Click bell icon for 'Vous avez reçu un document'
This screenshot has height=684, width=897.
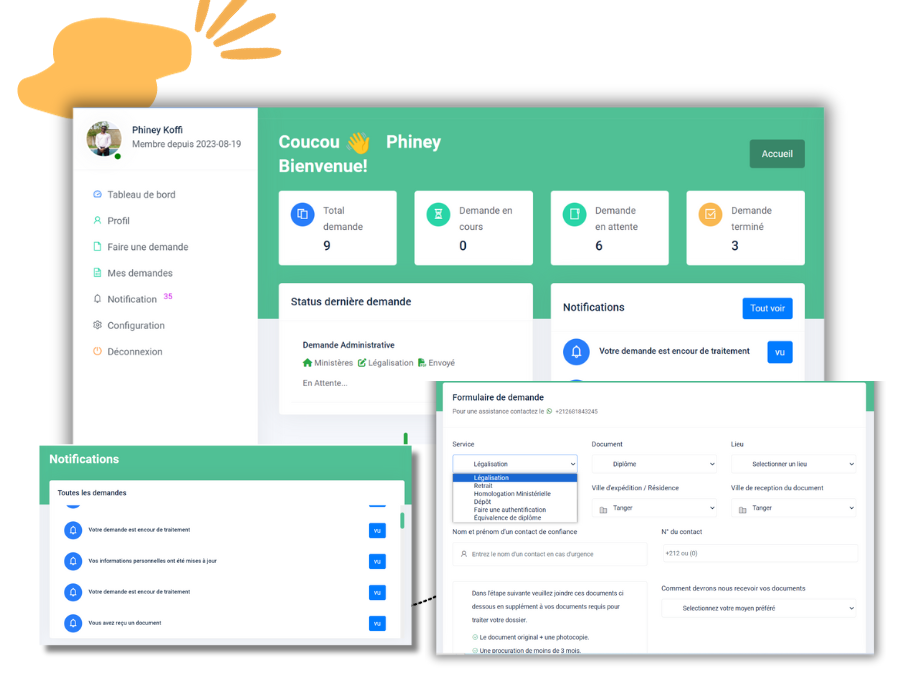coord(73,623)
